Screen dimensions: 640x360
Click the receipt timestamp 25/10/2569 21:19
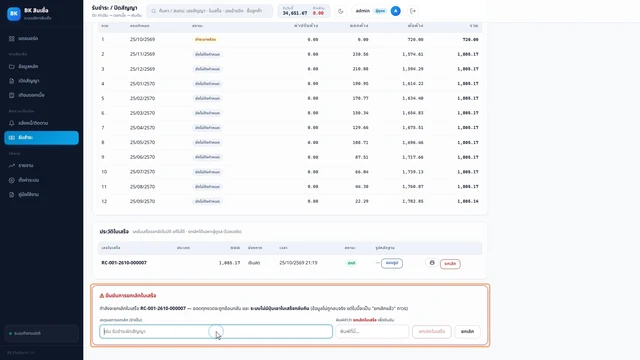click(298, 263)
